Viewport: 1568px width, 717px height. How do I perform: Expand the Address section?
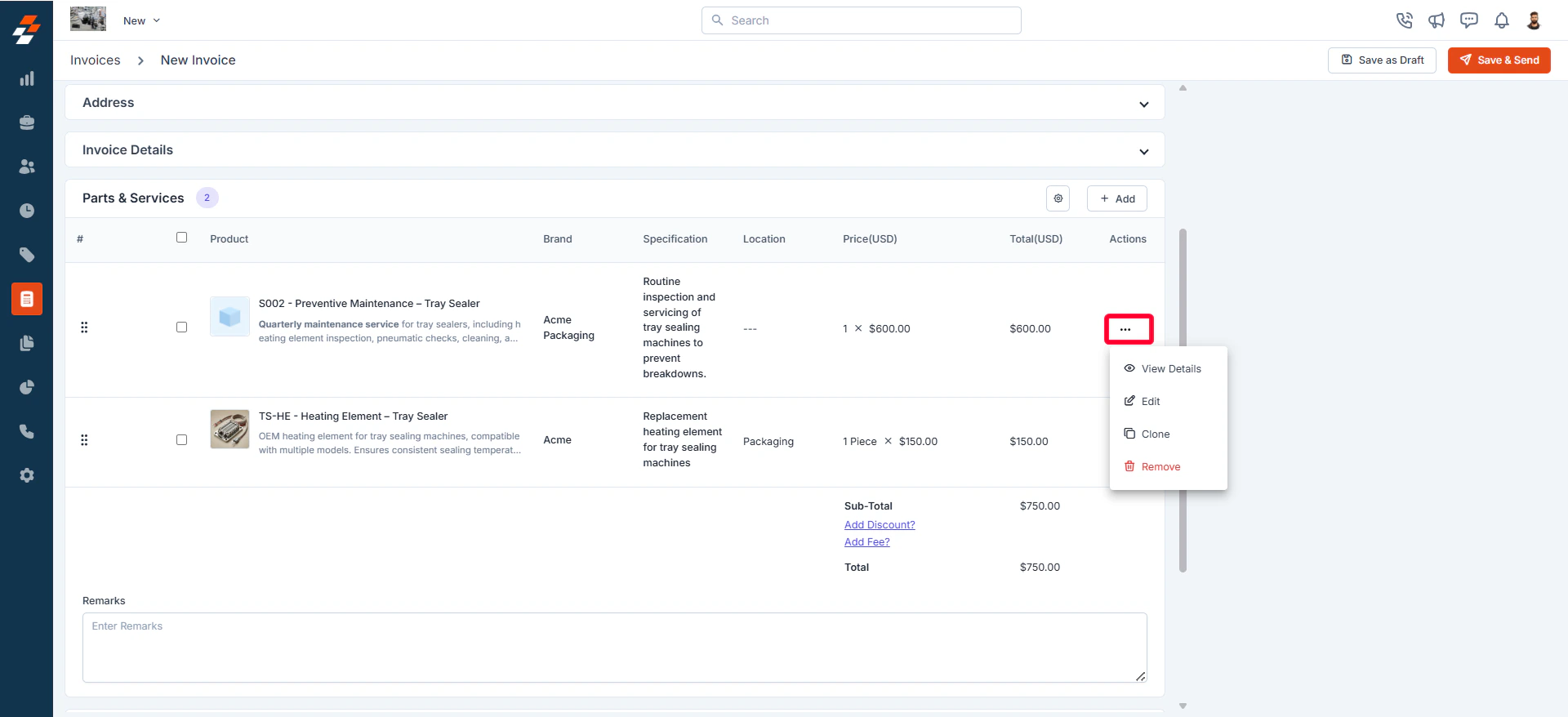[x=614, y=103]
